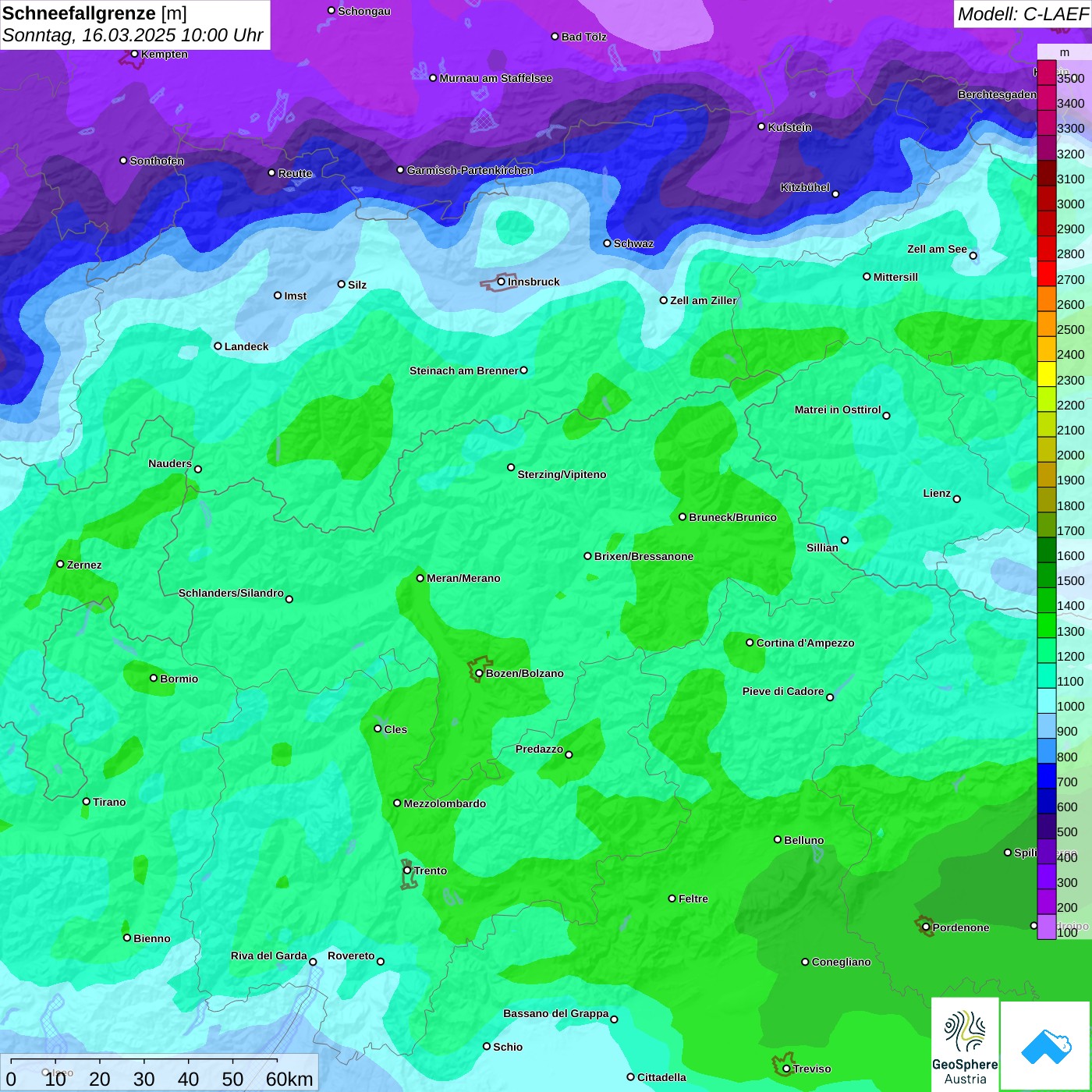Click the Schlanders/Silandro label
The height and width of the screenshot is (1092, 1092).
pyautogui.click(x=231, y=593)
